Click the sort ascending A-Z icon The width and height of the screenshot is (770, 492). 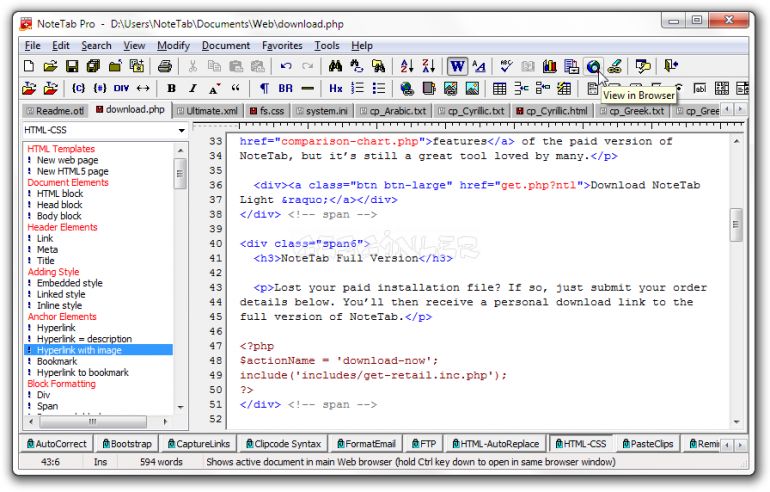[406, 67]
